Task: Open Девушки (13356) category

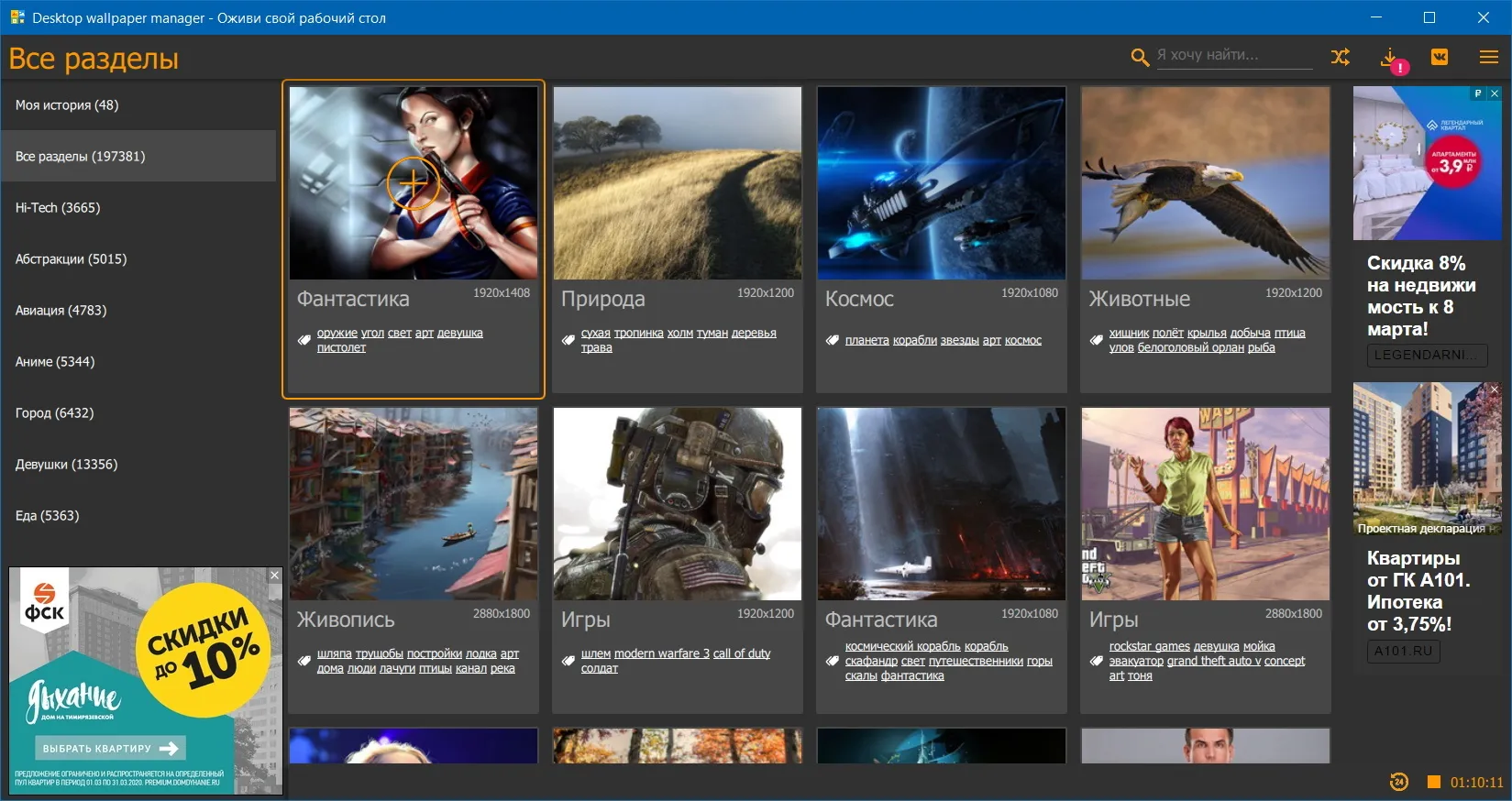Action: pyautogui.click(x=138, y=464)
